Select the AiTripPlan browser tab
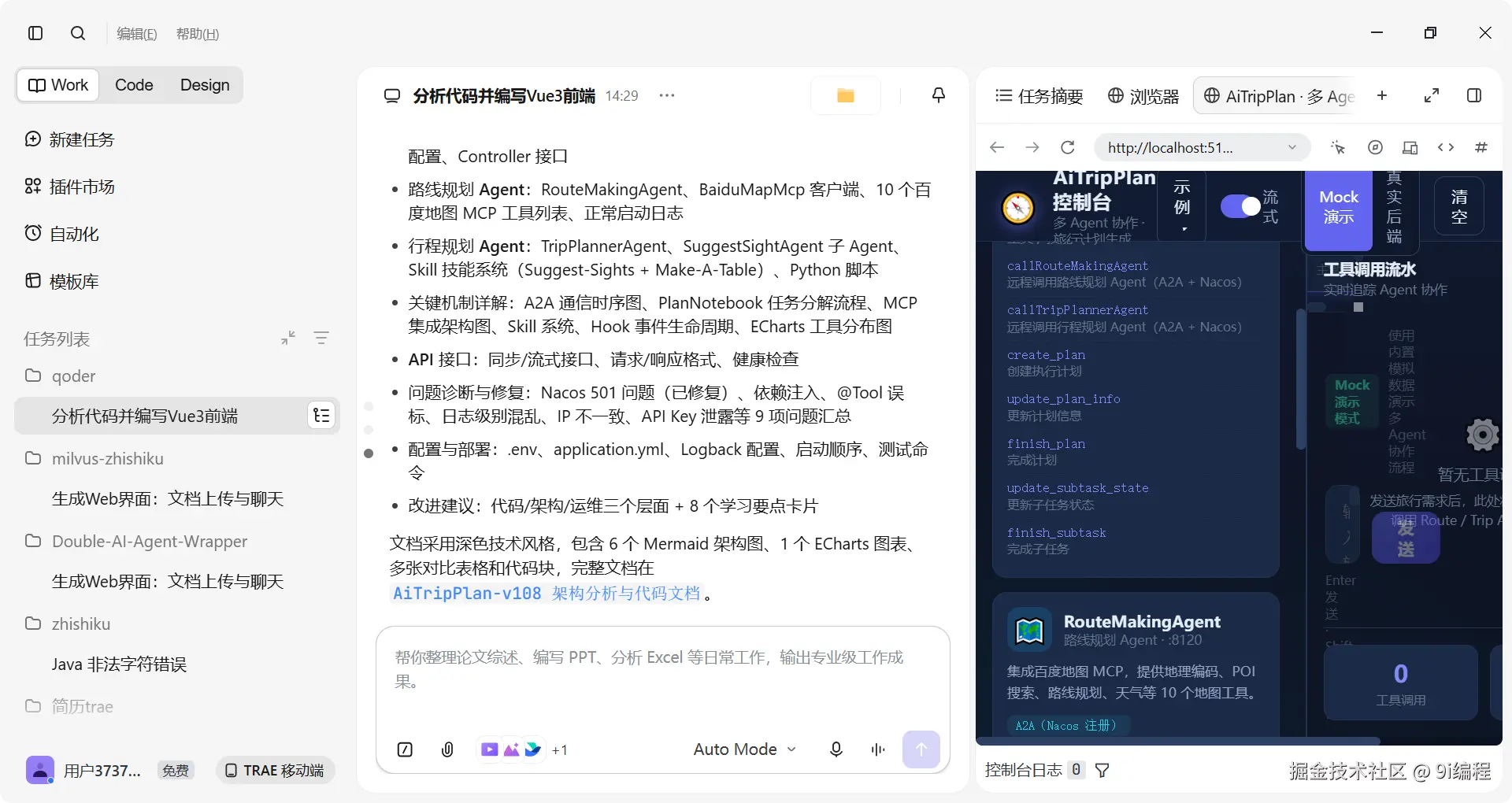1512x803 pixels. [1277, 96]
